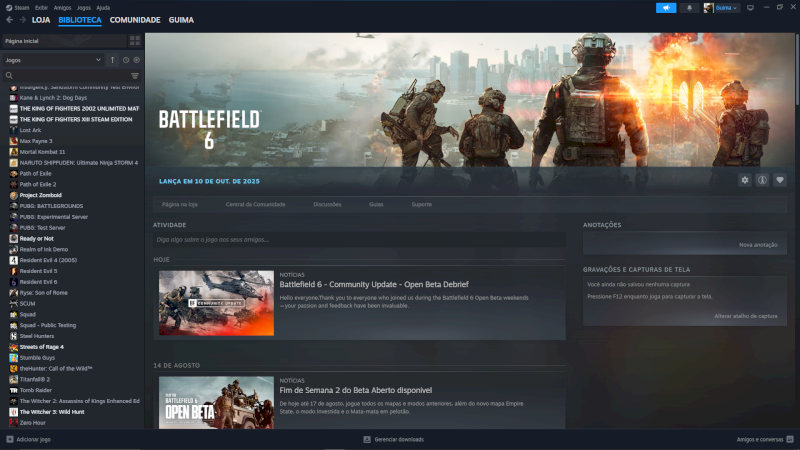Open advanced filter icon in search bar
Image resolution: width=800 pixels, height=450 pixels.
[x=135, y=76]
